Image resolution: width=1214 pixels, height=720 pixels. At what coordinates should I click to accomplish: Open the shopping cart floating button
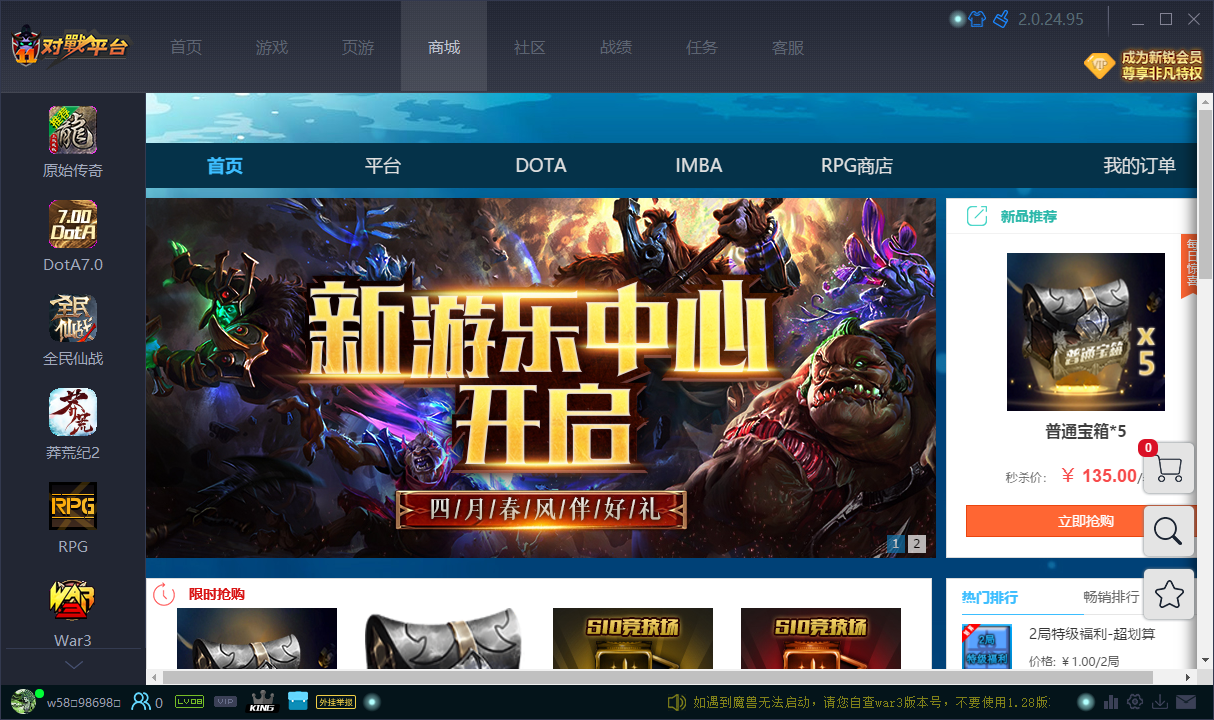(1168, 467)
